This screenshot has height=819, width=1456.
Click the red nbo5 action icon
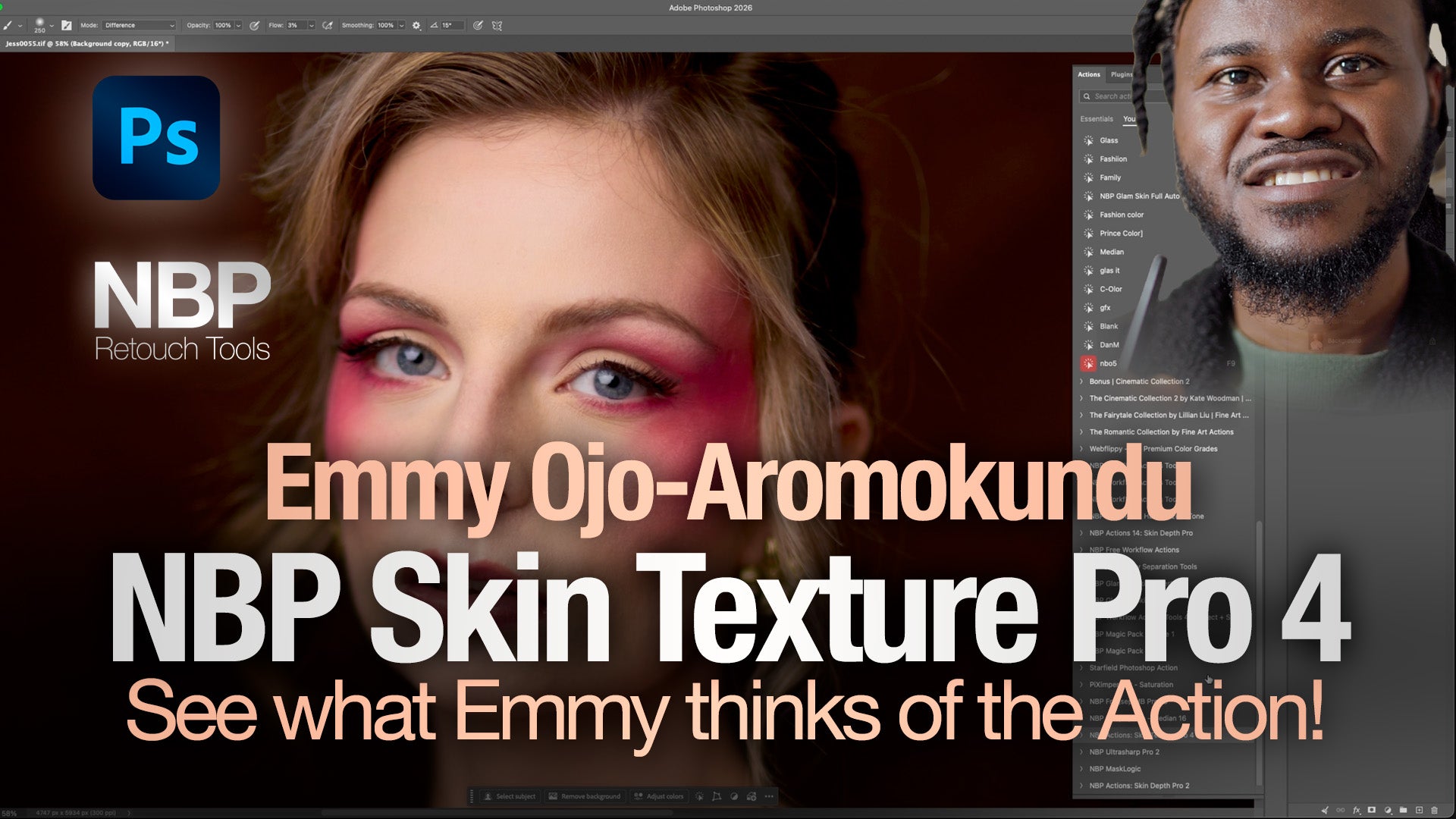pos(1088,364)
